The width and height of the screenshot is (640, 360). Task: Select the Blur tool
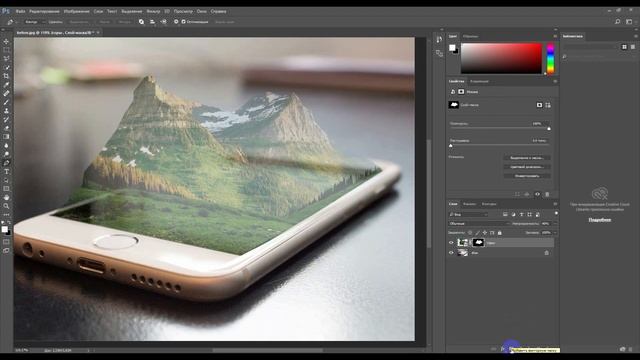coord(6,145)
